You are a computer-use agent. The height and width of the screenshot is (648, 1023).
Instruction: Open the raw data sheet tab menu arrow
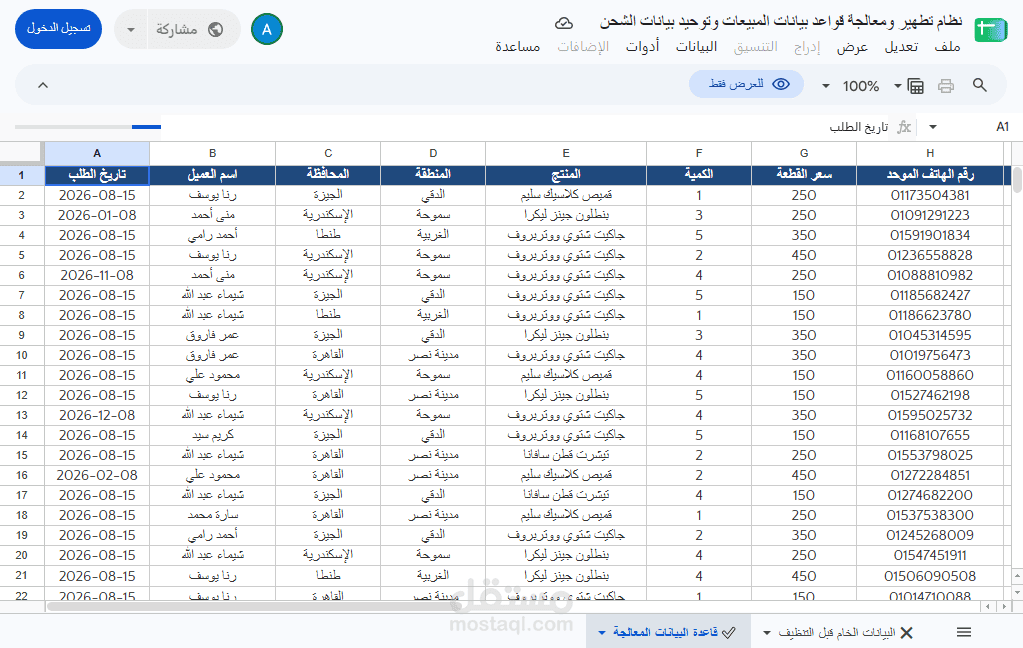point(767,632)
